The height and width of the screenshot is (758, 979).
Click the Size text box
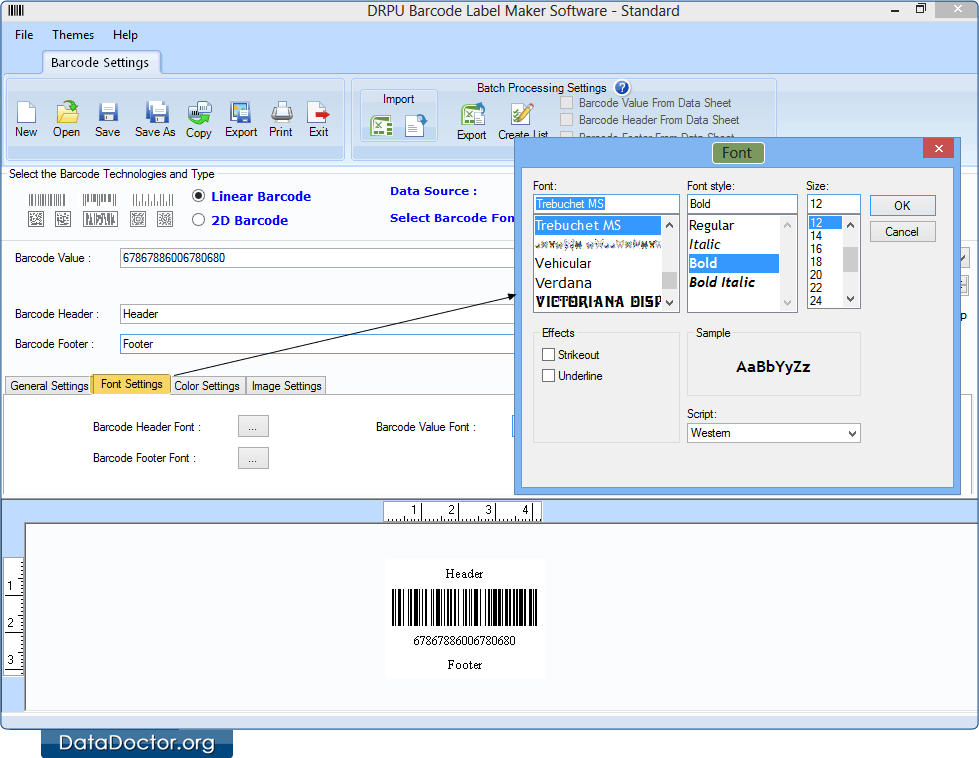click(834, 204)
